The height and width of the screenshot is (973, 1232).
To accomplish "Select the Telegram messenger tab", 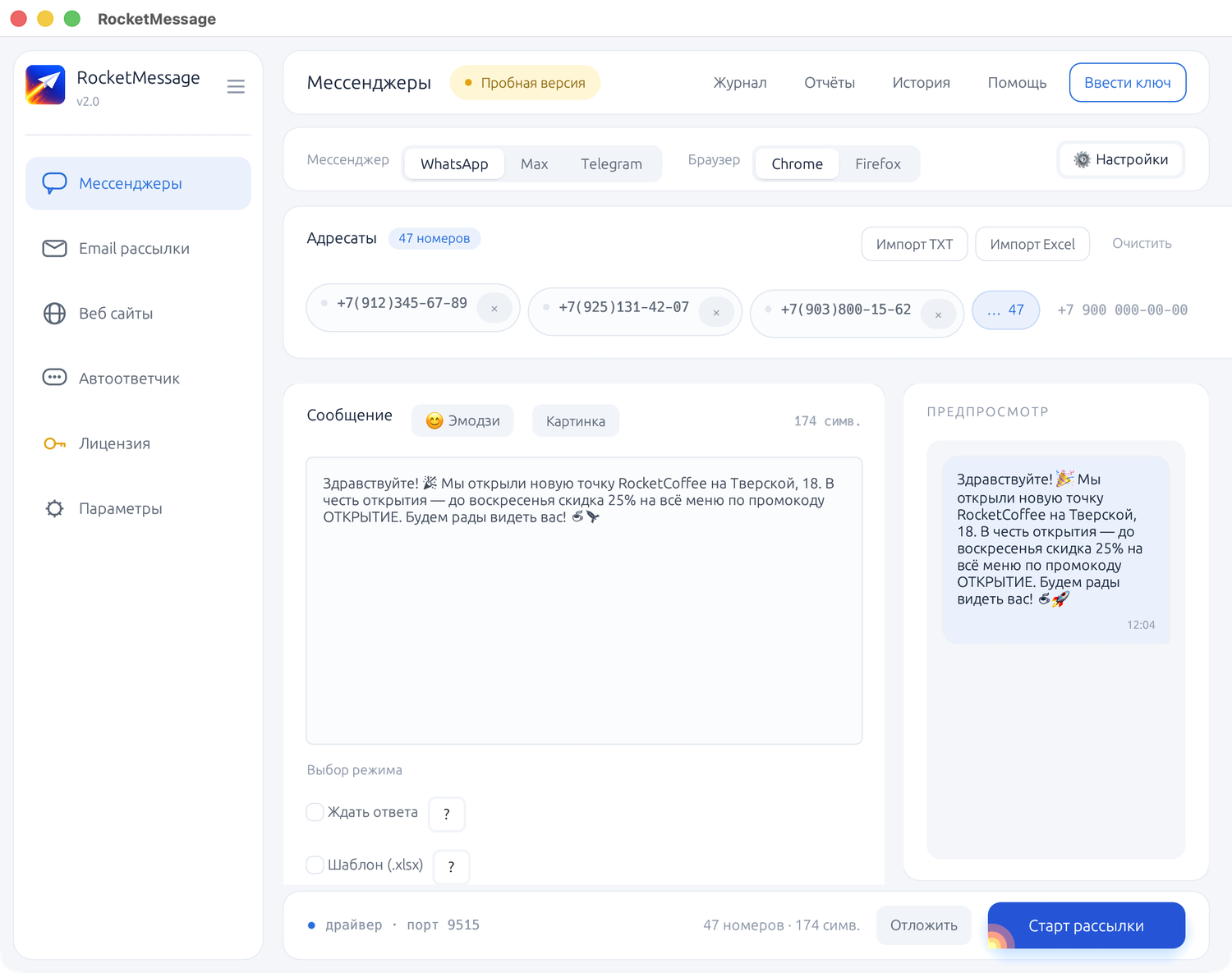I will pyautogui.click(x=611, y=163).
